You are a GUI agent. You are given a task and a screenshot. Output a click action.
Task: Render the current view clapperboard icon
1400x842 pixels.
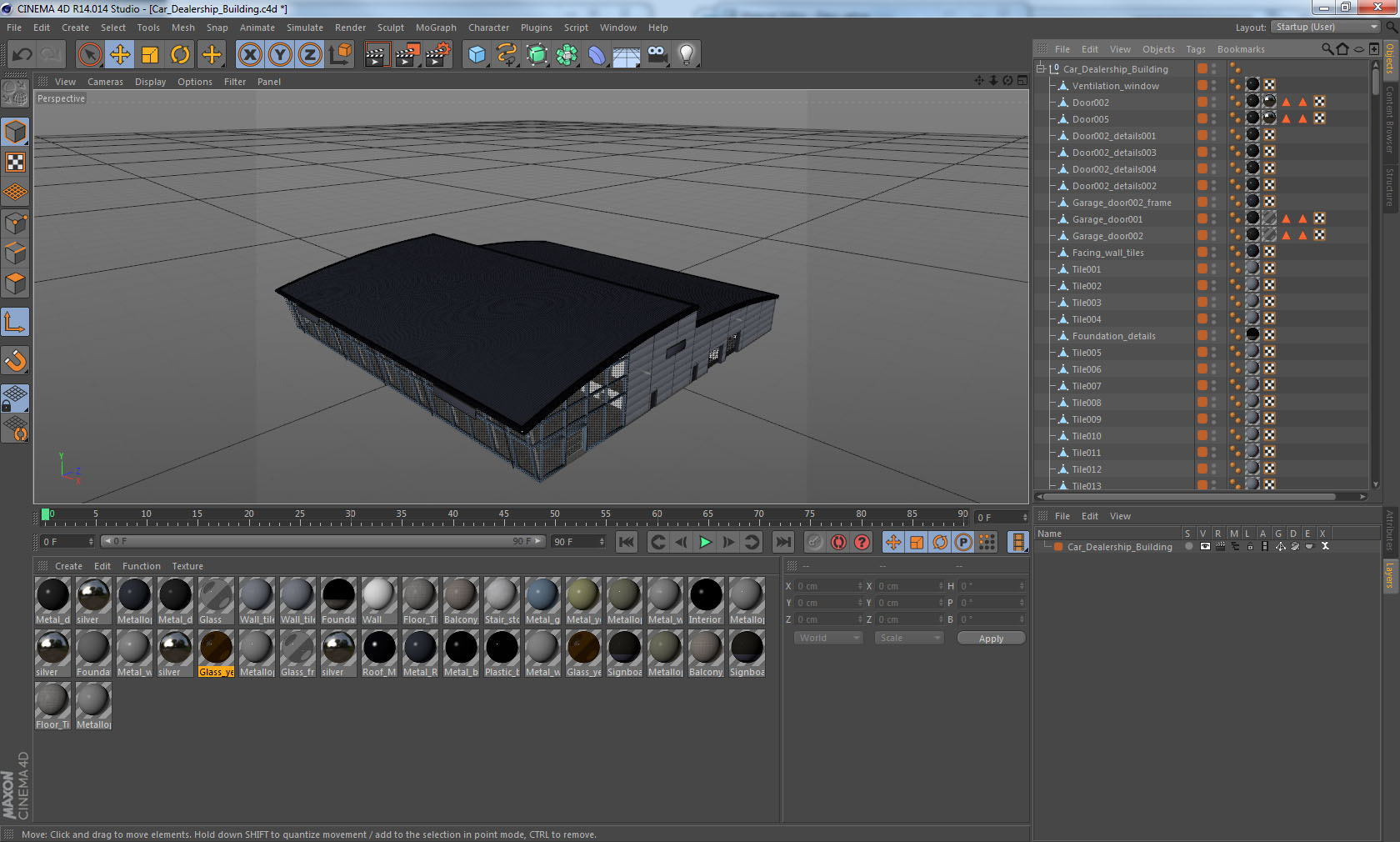coord(377,55)
